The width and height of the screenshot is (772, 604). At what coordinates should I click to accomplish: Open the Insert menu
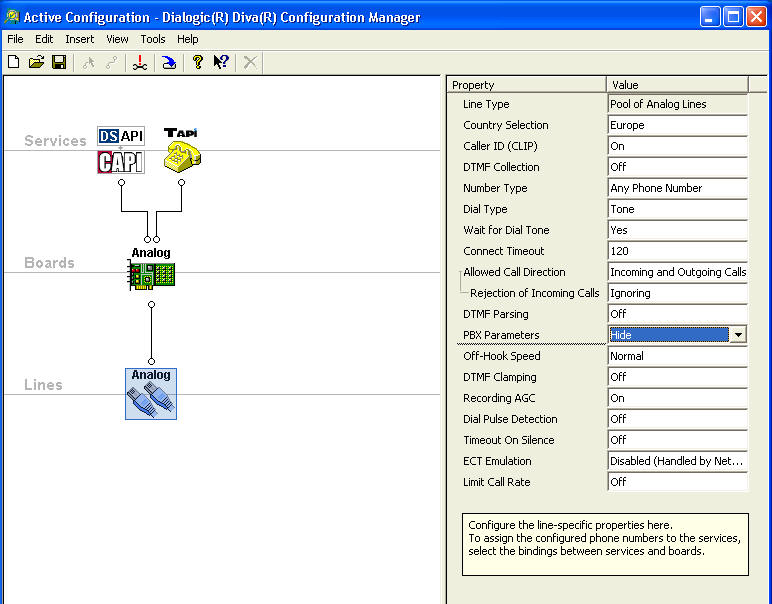click(79, 39)
